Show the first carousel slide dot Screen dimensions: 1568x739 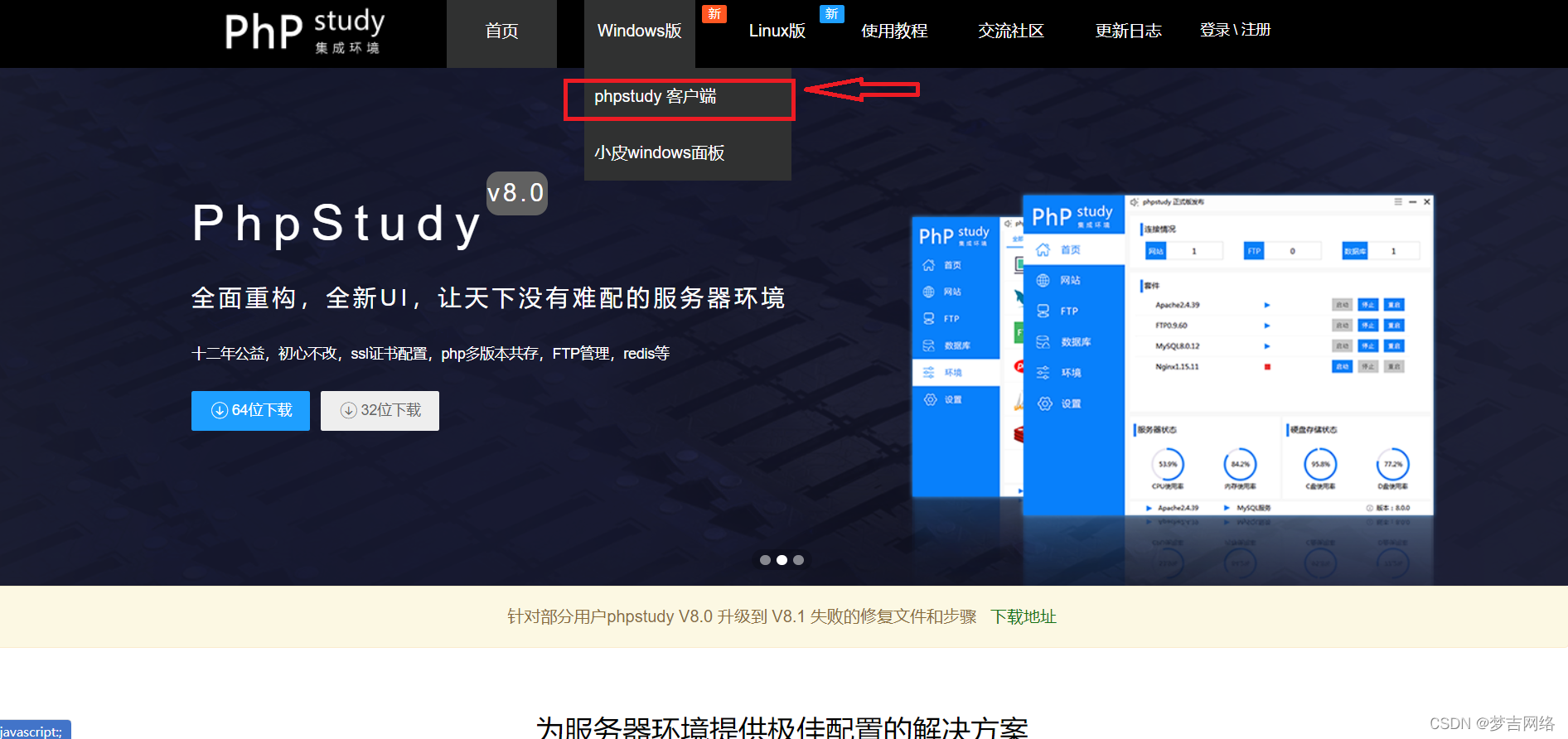765,560
